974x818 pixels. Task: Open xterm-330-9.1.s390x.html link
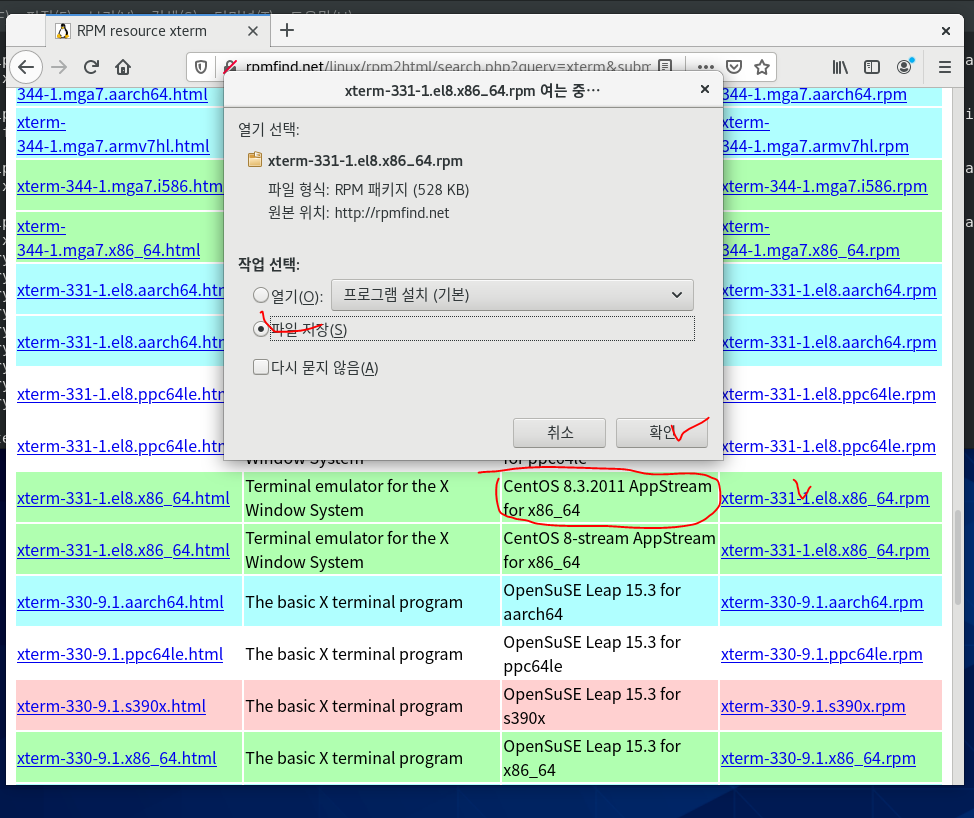(x=111, y=706)
